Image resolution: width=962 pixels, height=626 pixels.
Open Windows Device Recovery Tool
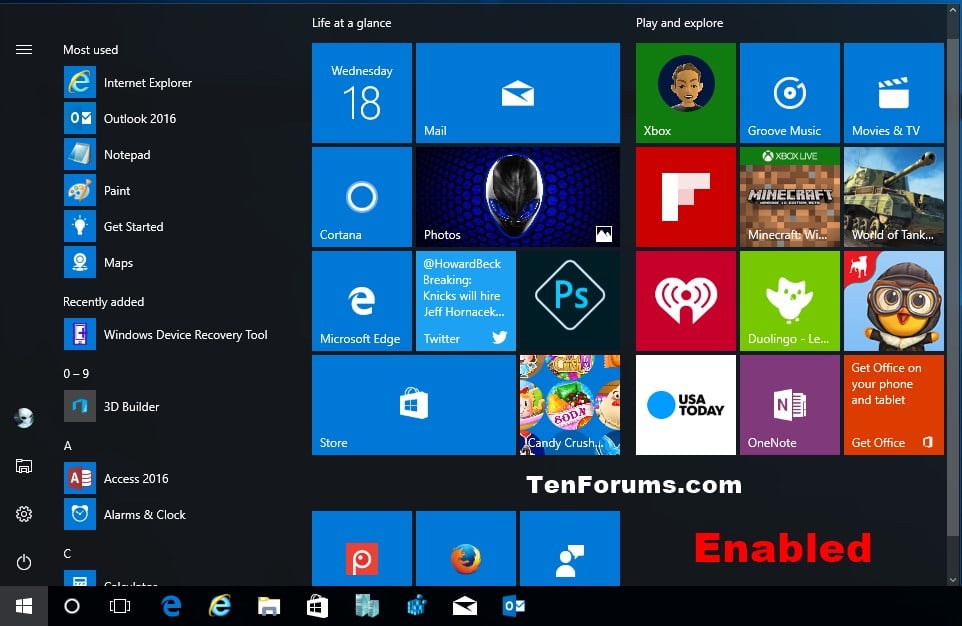click(166, 334)
